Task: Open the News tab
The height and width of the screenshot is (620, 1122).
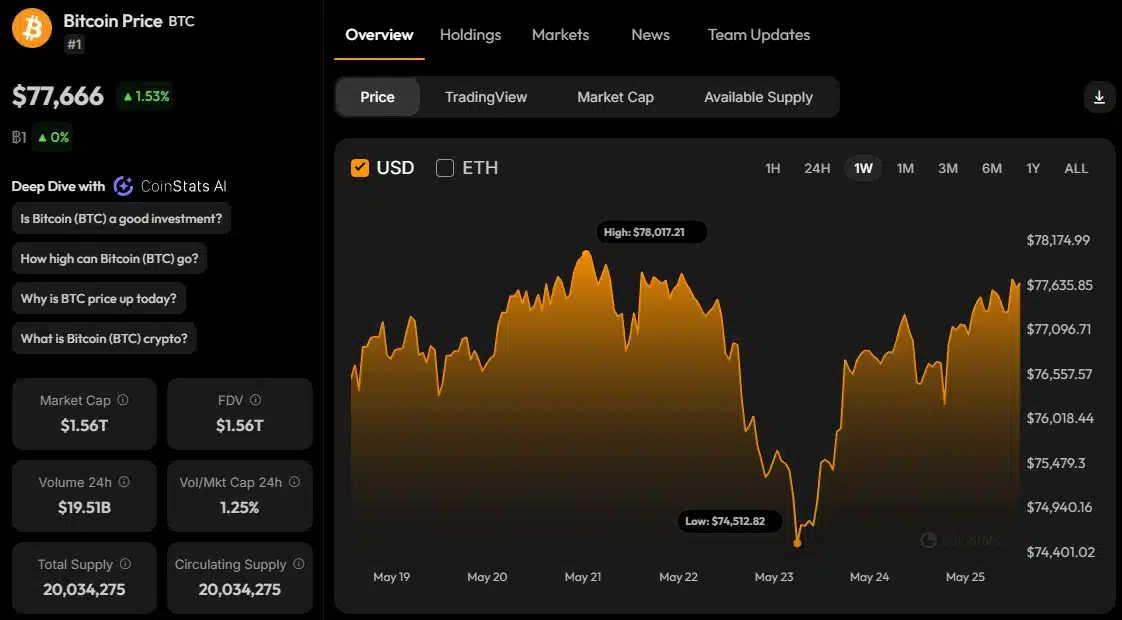Action: click(650, 35)
